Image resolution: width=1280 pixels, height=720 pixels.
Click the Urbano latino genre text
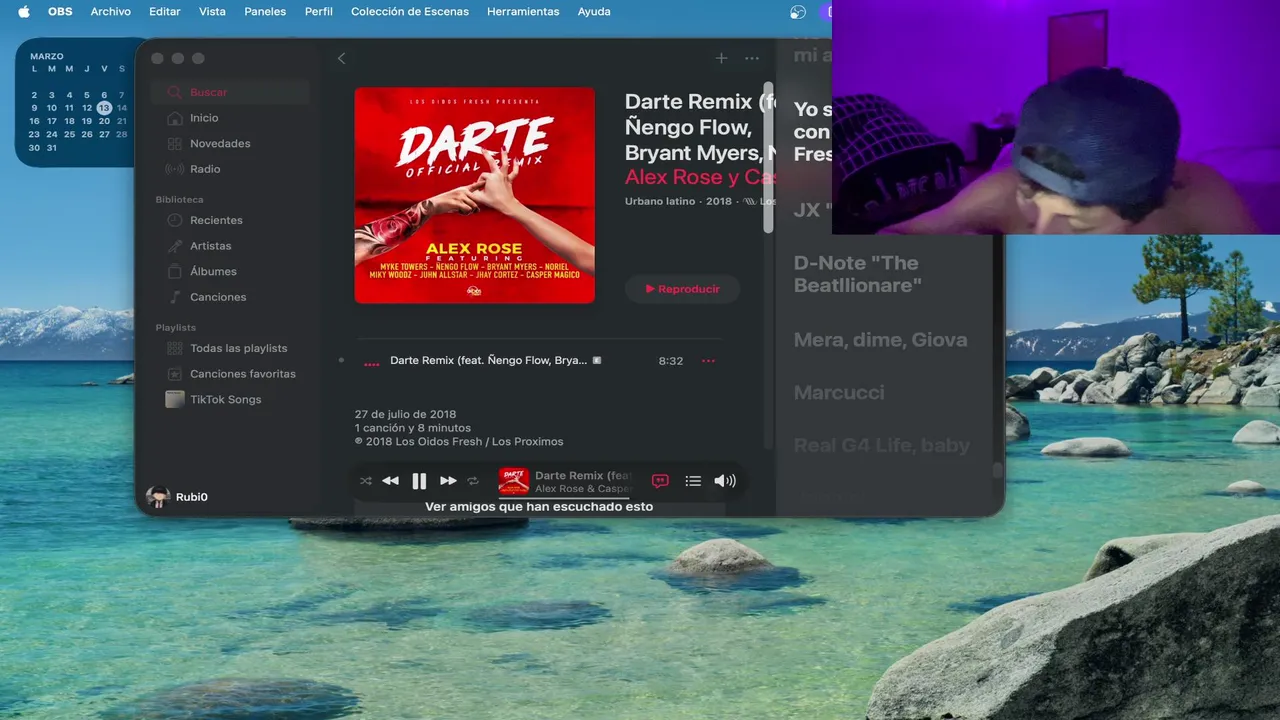(x=661, y=201)
